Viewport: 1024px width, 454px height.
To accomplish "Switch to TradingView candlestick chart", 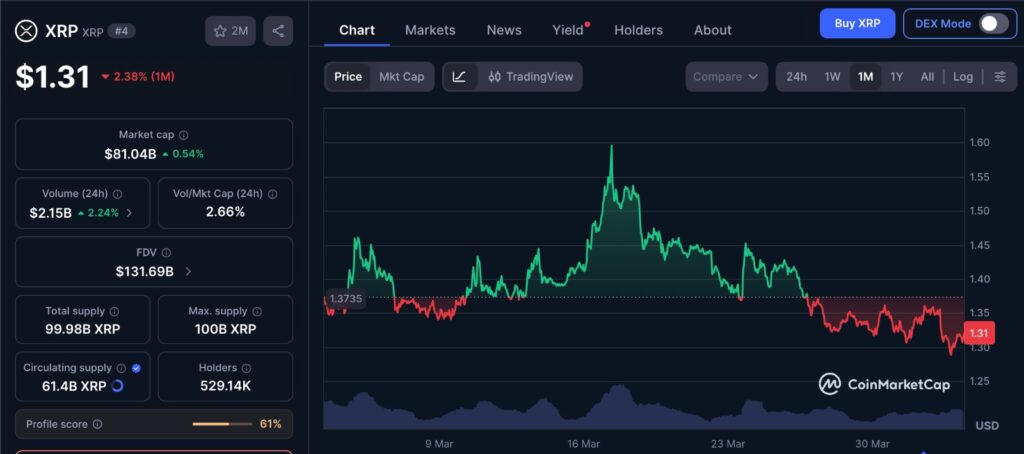I will 530,76.
